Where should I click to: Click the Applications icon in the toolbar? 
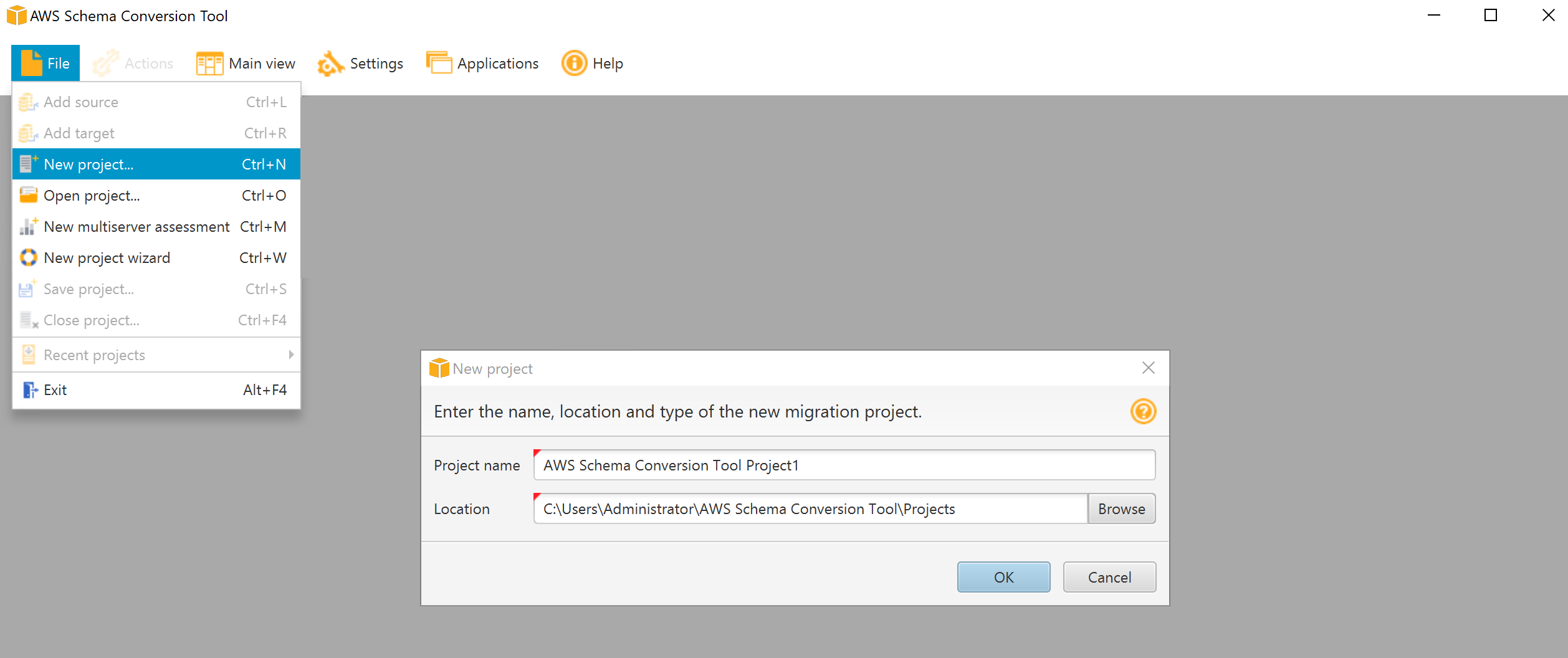click(x=439, y=63)
